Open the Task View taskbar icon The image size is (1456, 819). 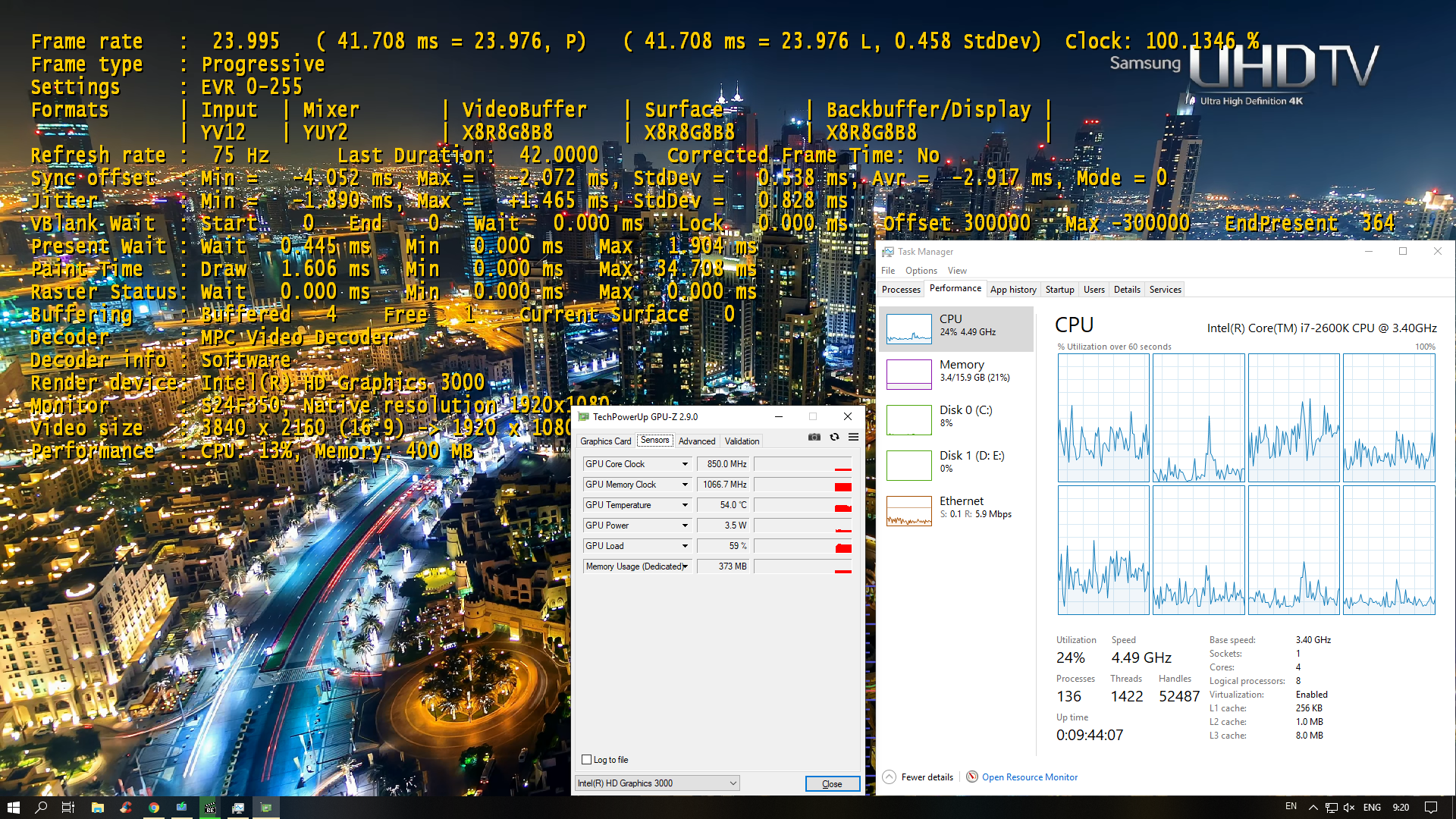click(x=68, y=808)
